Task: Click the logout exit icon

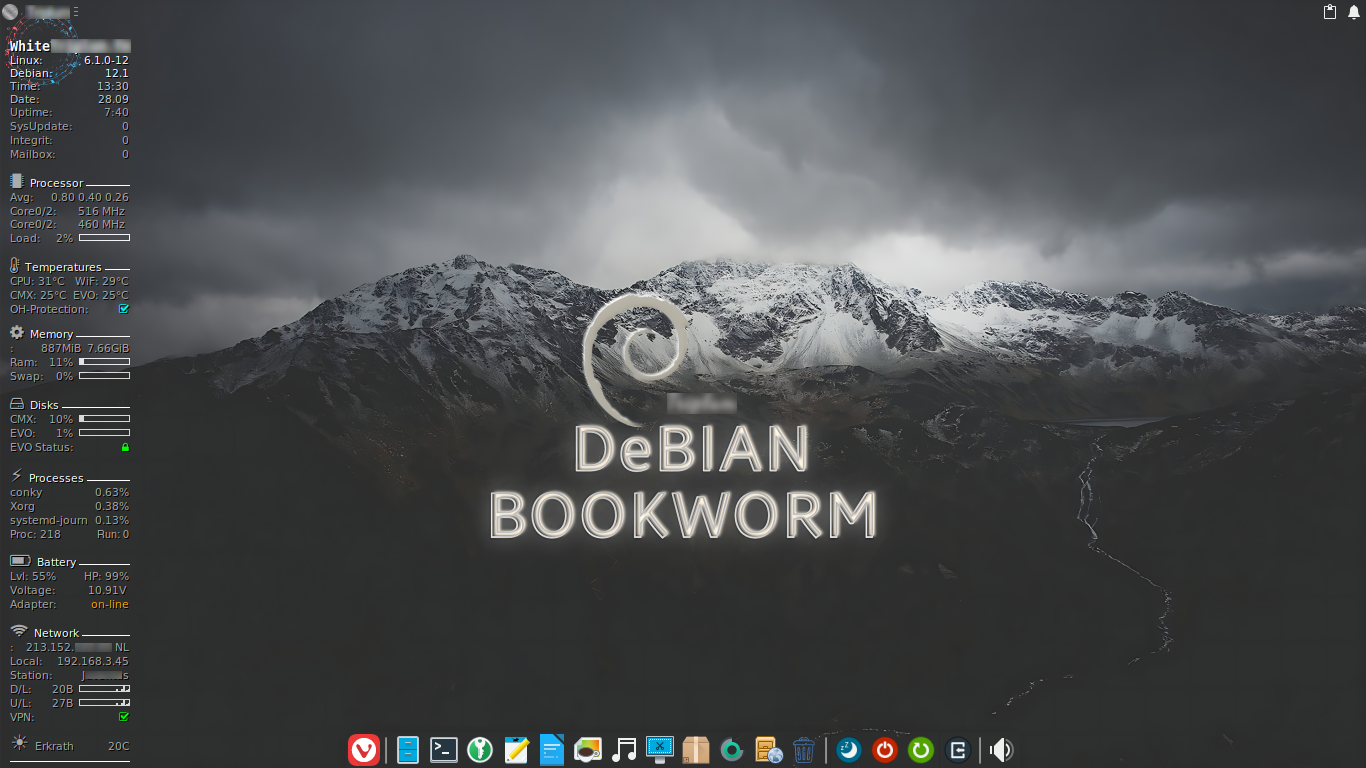Action: click(x=957, y=749)
